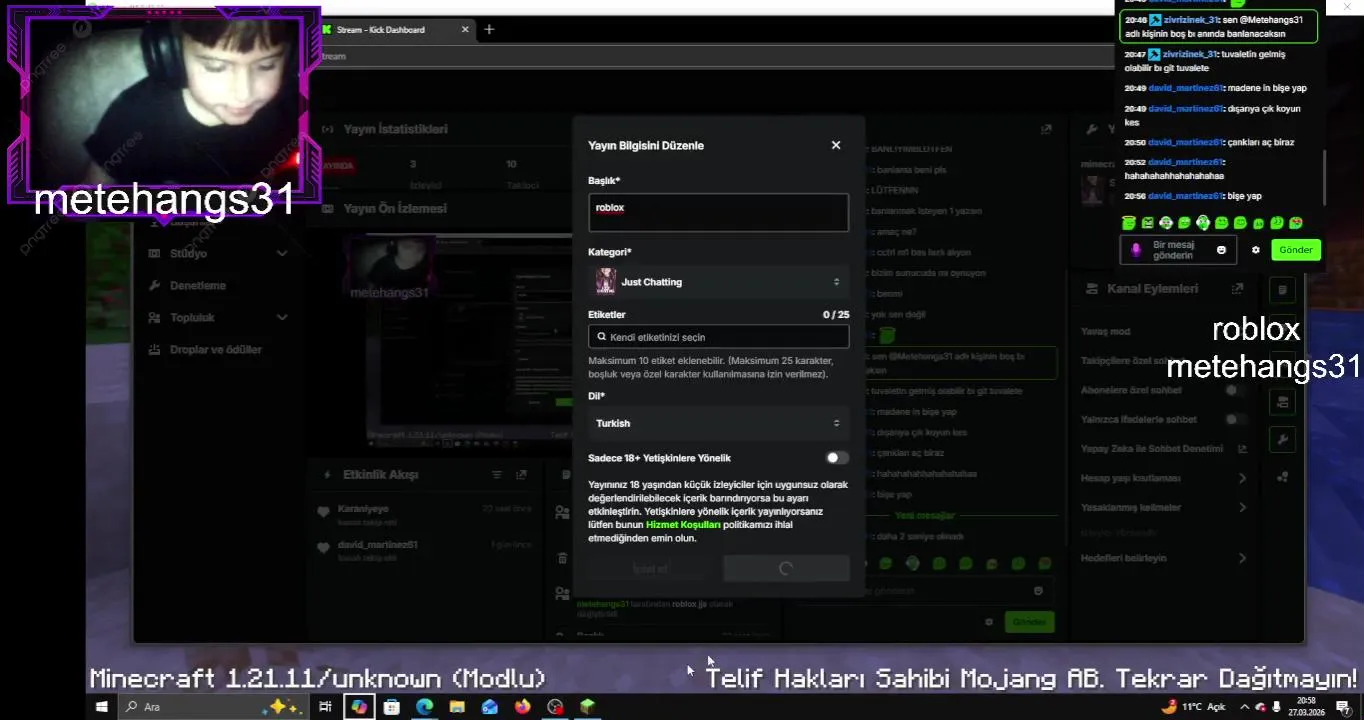
Task: Expand Hedefleri belirleyin option
Action: (x=1164, y=558)
